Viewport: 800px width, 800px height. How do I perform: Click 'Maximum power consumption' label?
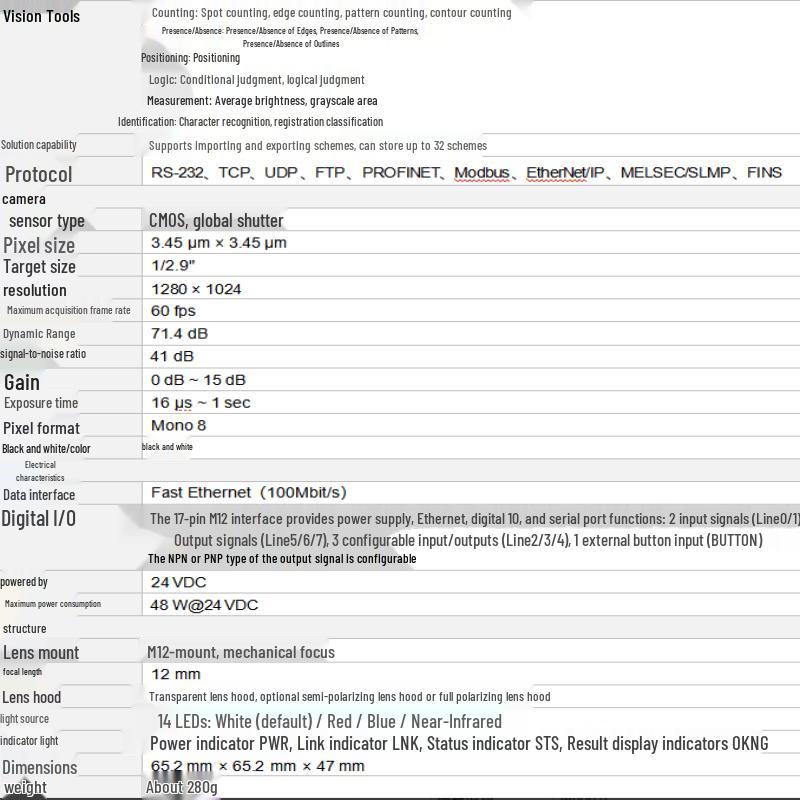pos(53,604)
